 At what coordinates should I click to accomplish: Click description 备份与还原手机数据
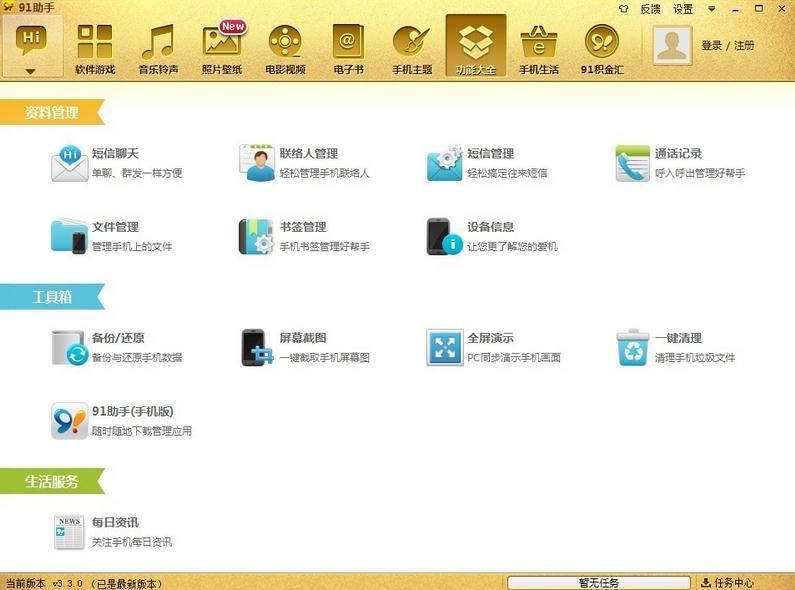pyautogui.click(x=137, y=358)
